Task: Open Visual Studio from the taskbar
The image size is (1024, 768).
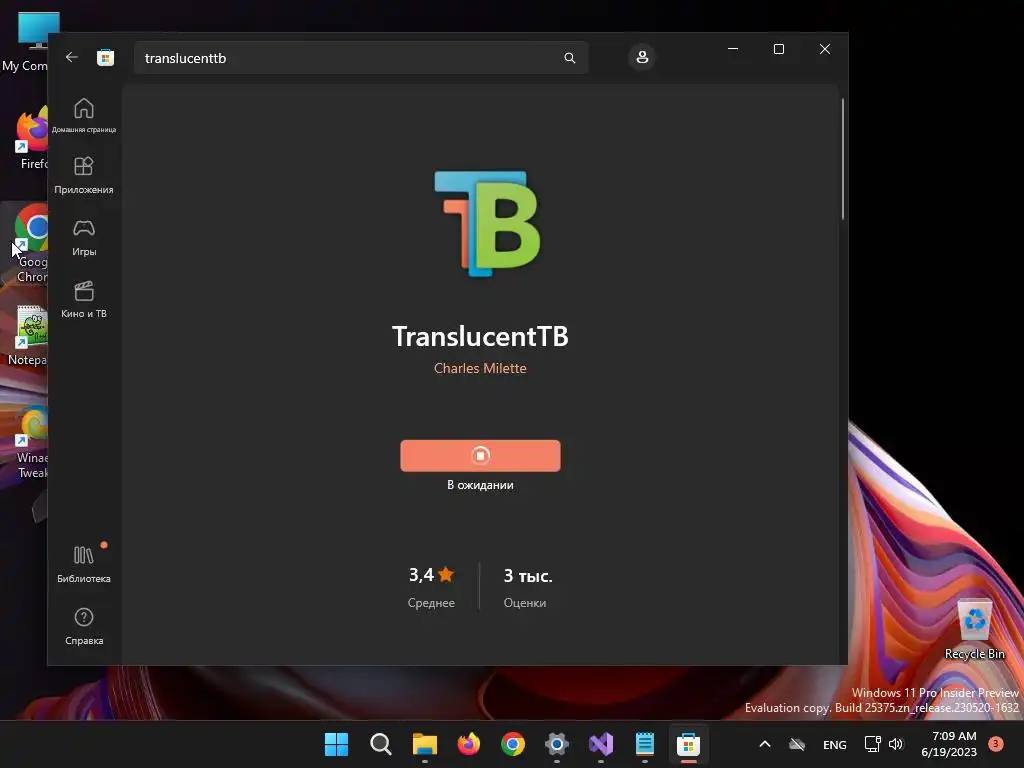Action: pyautogui.click(x=601, y=744)
